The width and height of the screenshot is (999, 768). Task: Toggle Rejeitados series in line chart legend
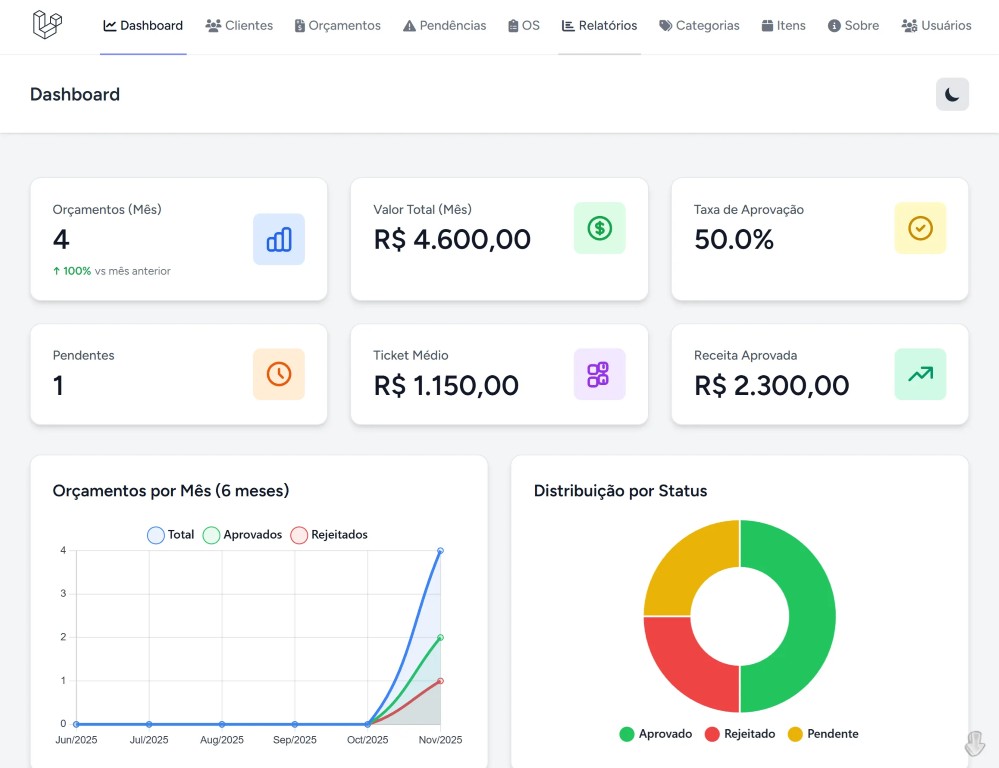coord(329,535)
